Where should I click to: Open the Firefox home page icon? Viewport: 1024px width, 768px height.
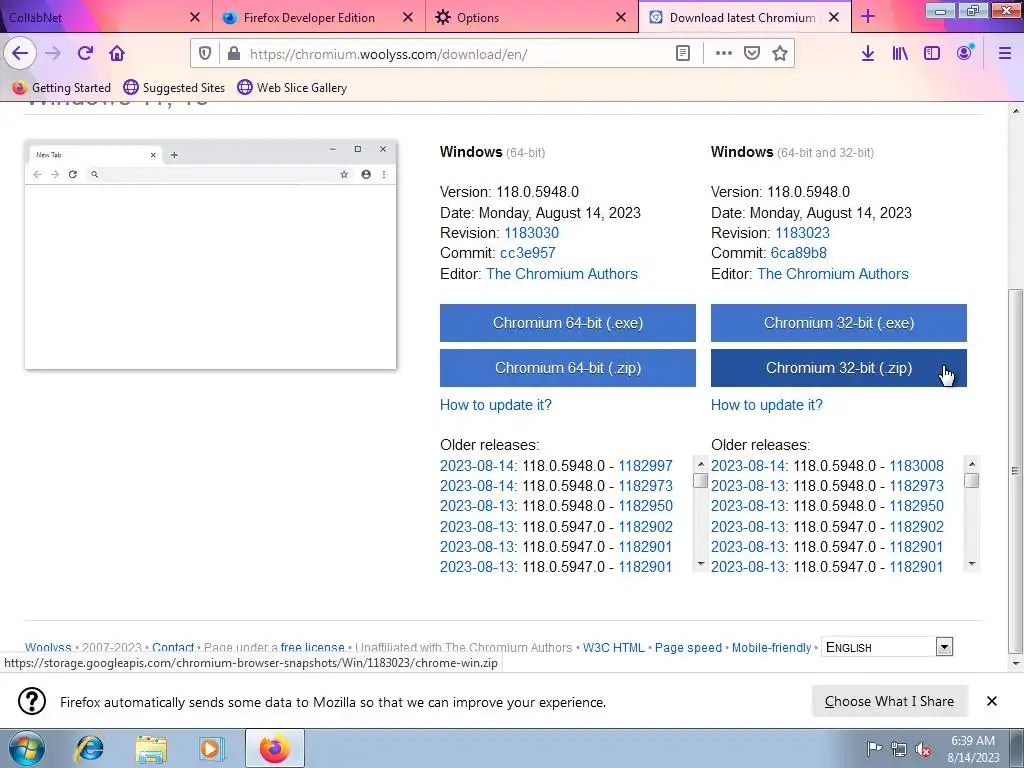tap(117, 54)
